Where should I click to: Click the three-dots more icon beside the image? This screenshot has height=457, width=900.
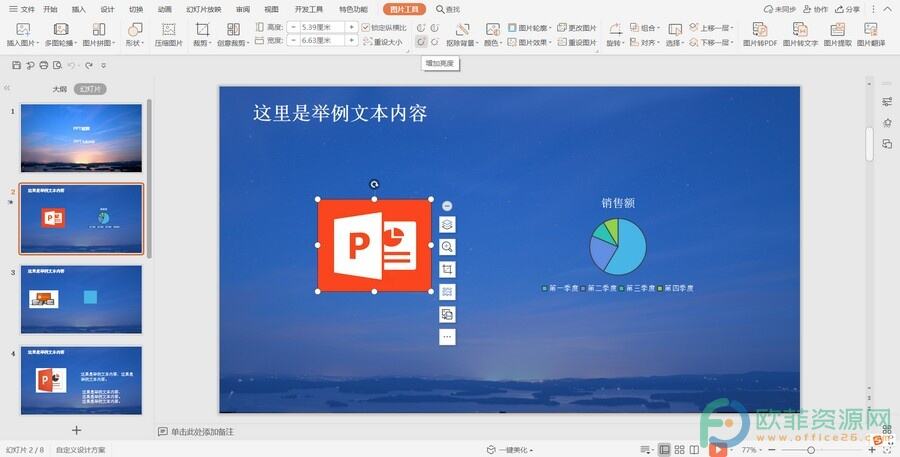click(x=447, y=336)
